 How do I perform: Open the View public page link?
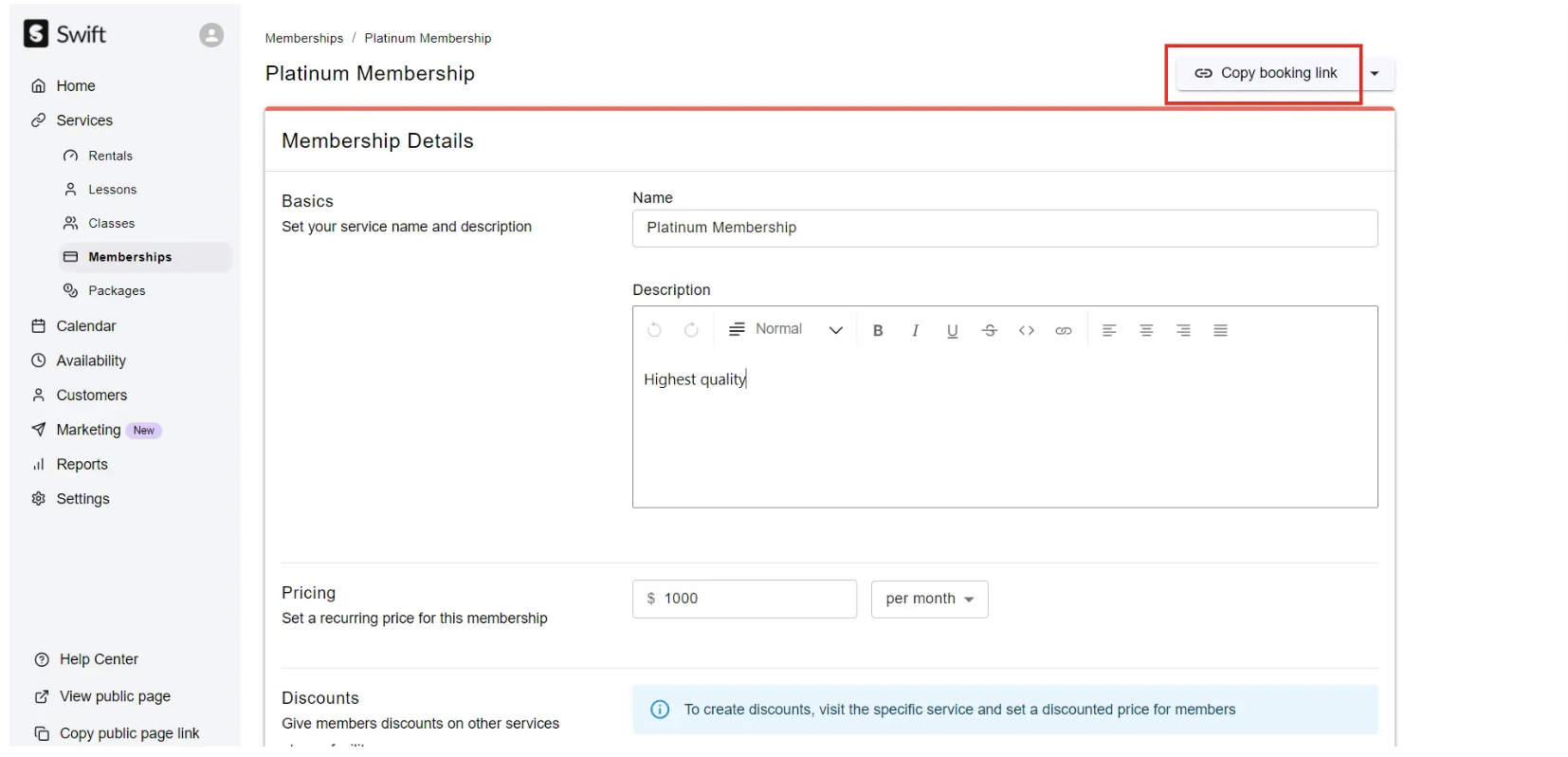115,697
